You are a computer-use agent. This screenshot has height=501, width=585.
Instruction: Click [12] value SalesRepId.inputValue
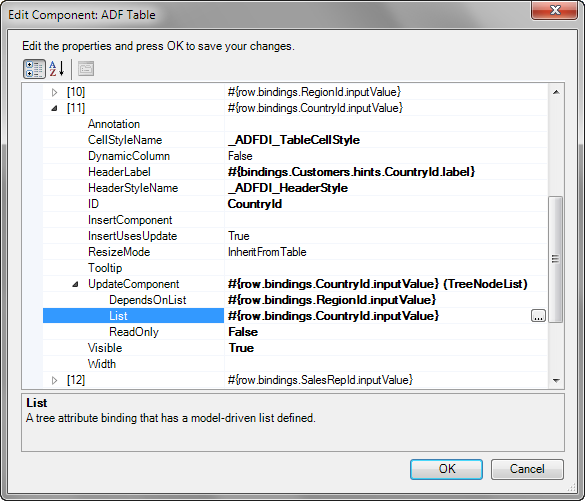click(x=320, y=380)
